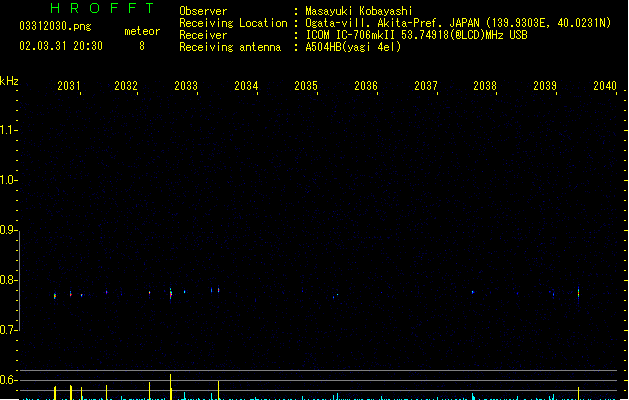Viewport: 629px width, 400px height.
Task: Click the 'meteor' count label
Action: pos(142,31)
